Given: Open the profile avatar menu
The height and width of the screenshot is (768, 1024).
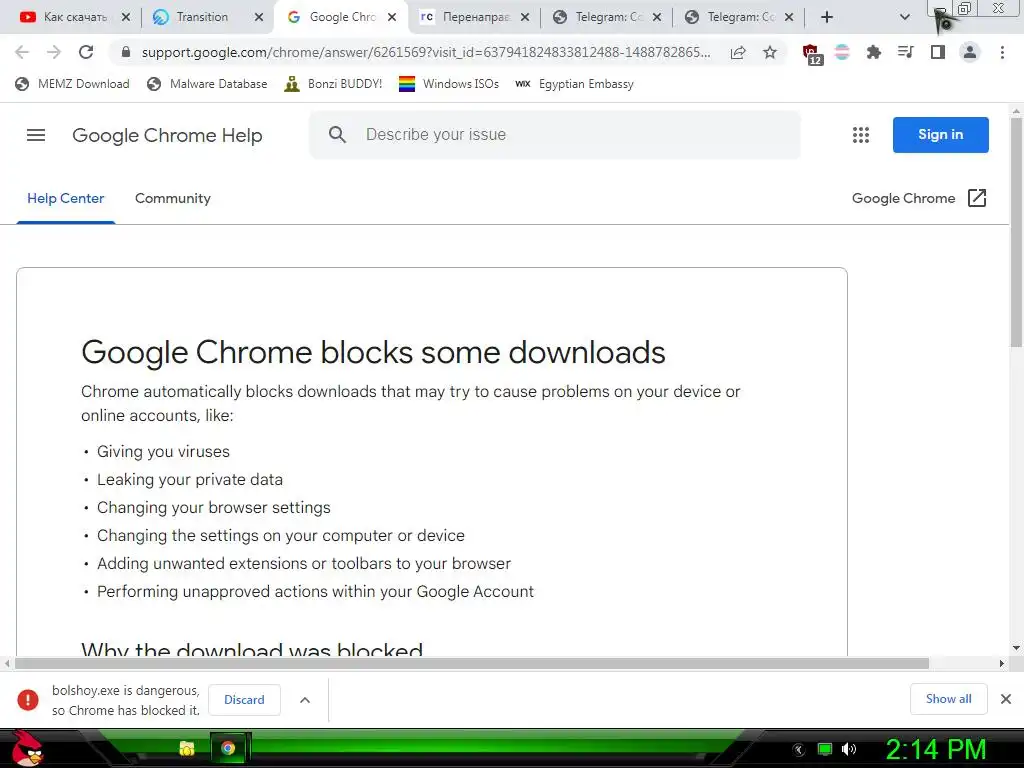Looking at the screenshot, I should 970,52.
